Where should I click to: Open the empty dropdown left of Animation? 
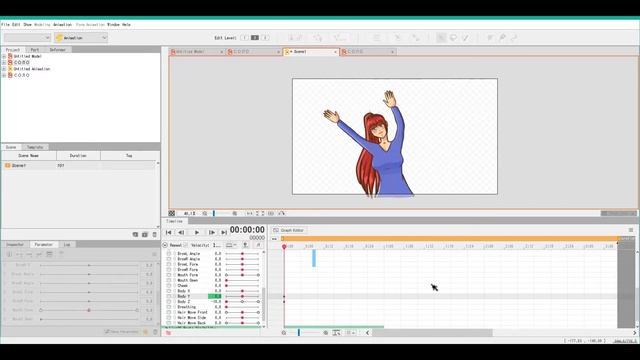tap(27, 38)
